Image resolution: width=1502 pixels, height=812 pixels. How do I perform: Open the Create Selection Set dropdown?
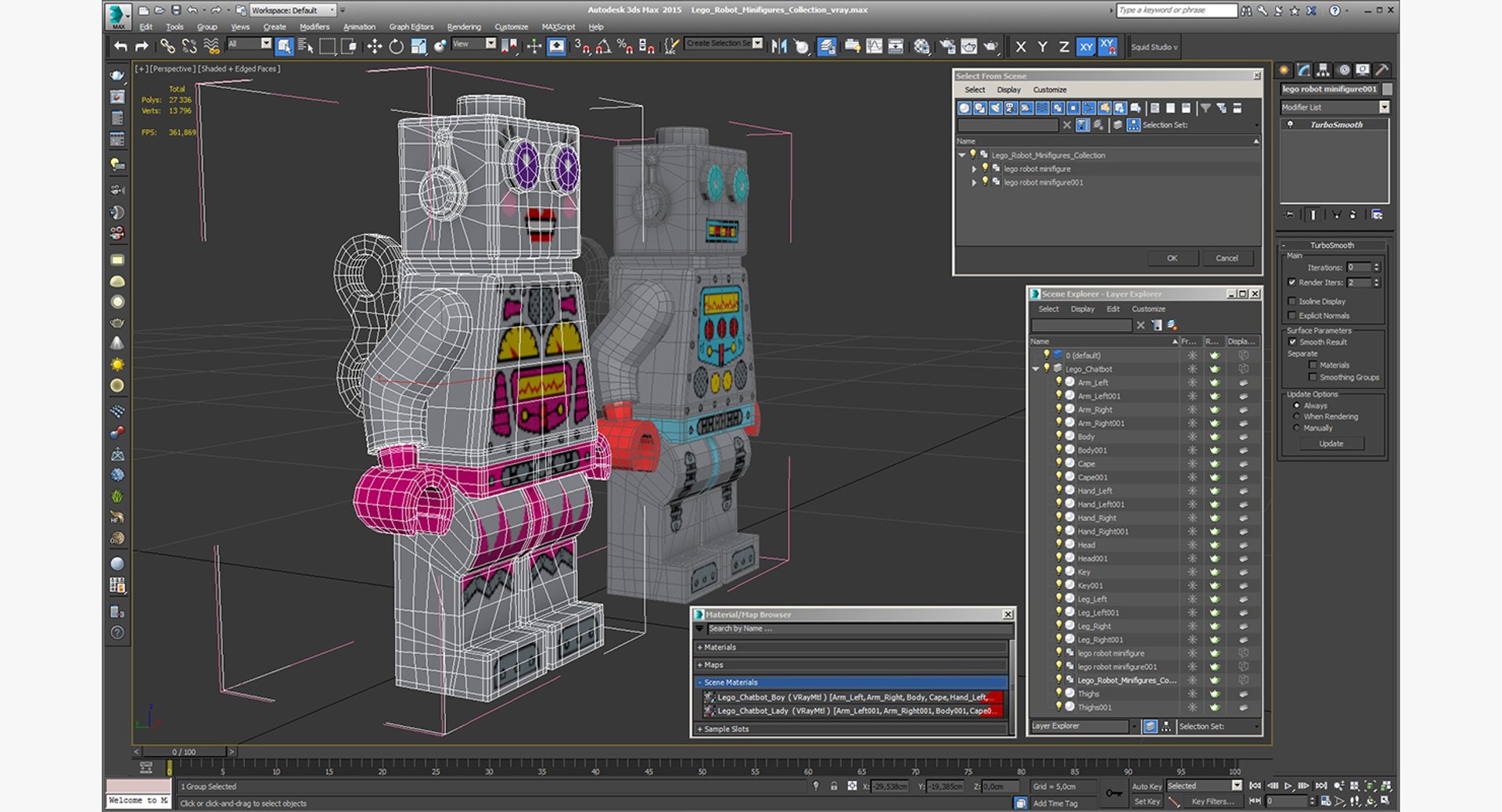pyautogui.click(x=724, y=43)
